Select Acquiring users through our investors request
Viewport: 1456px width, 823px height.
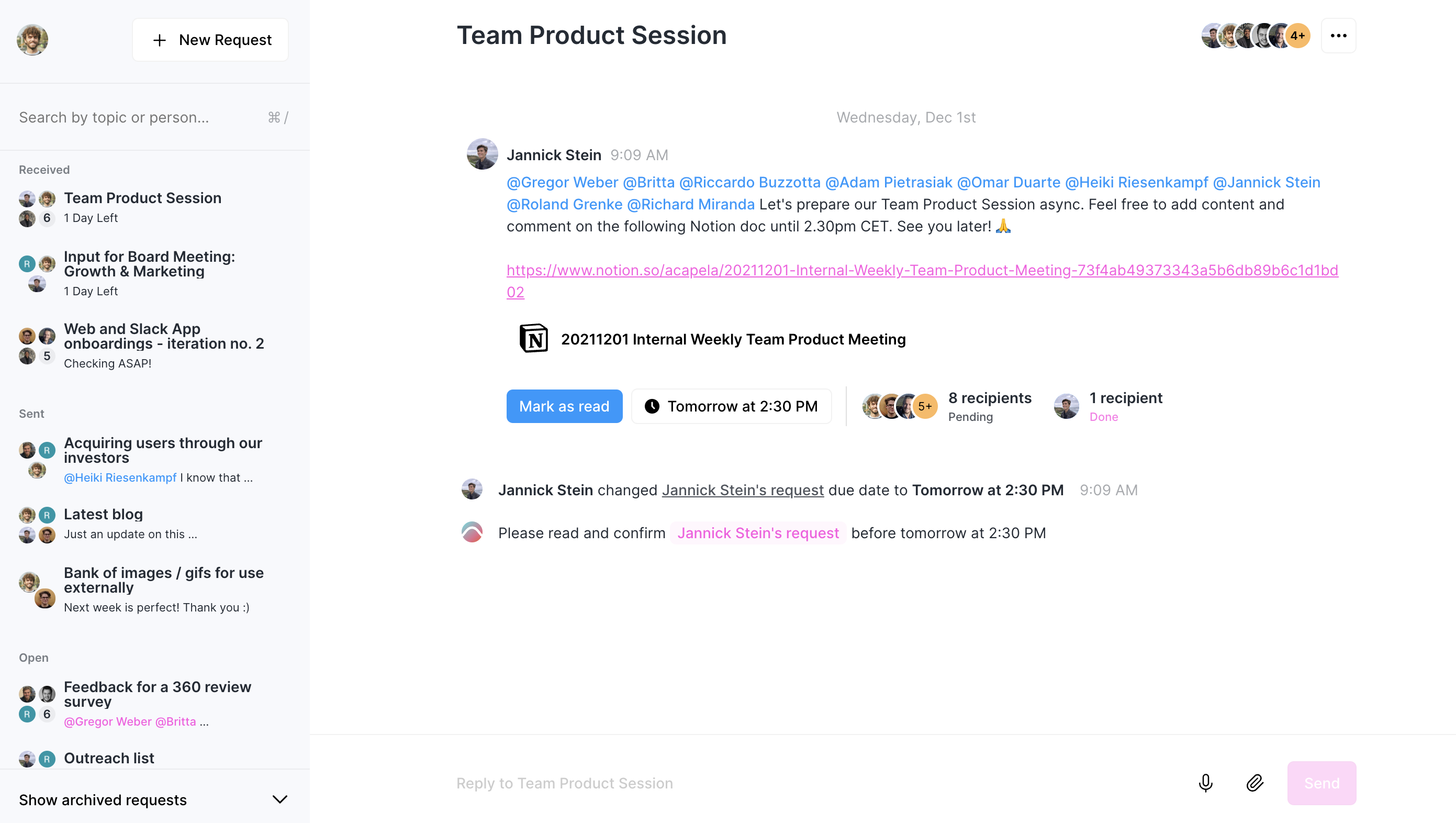pyautogui.click(x=163, y=450)
